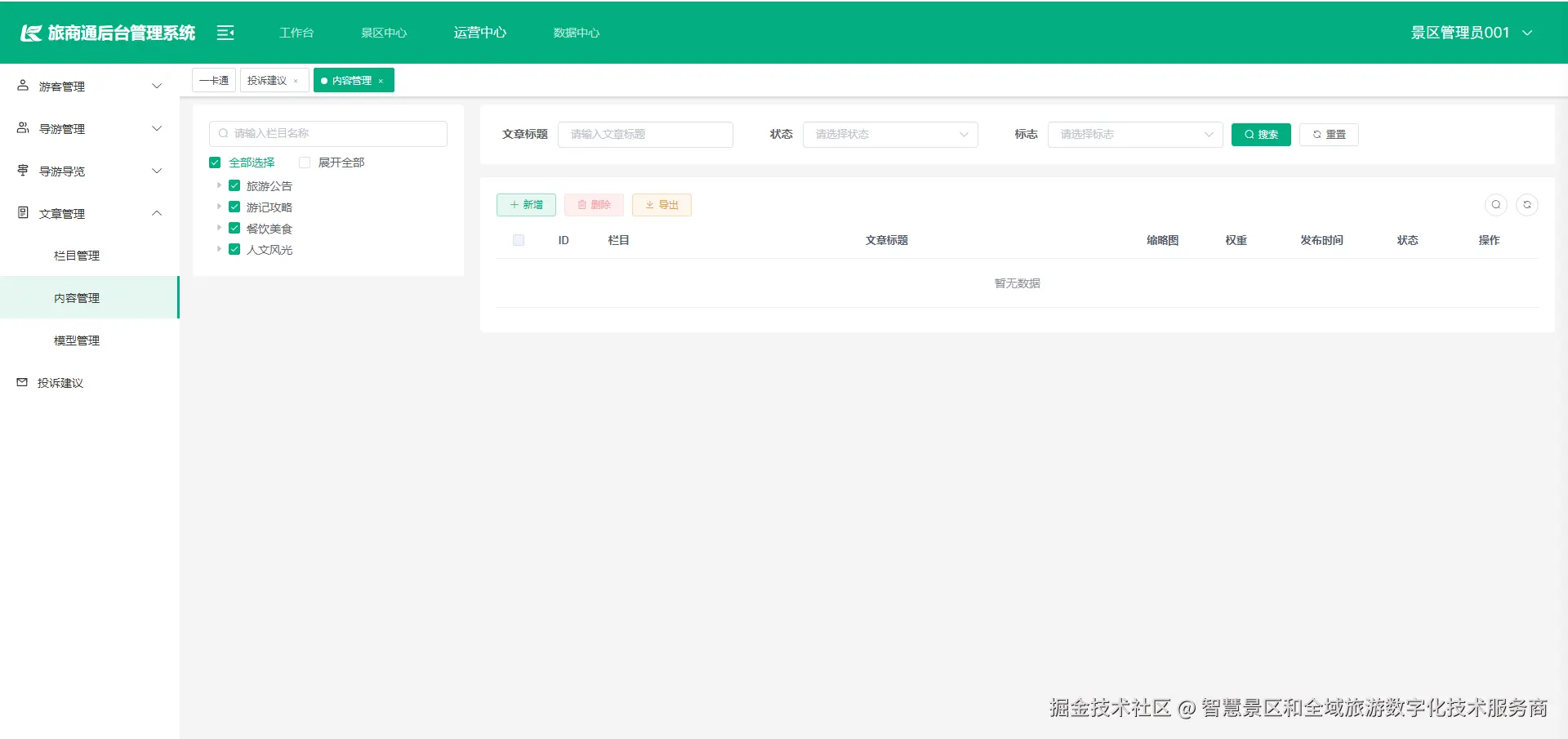Viewport: 1568px width, 739px height.
Task: Click the 旅商通 logo icon
Action: pyautogui.click(x=31, y=33)
